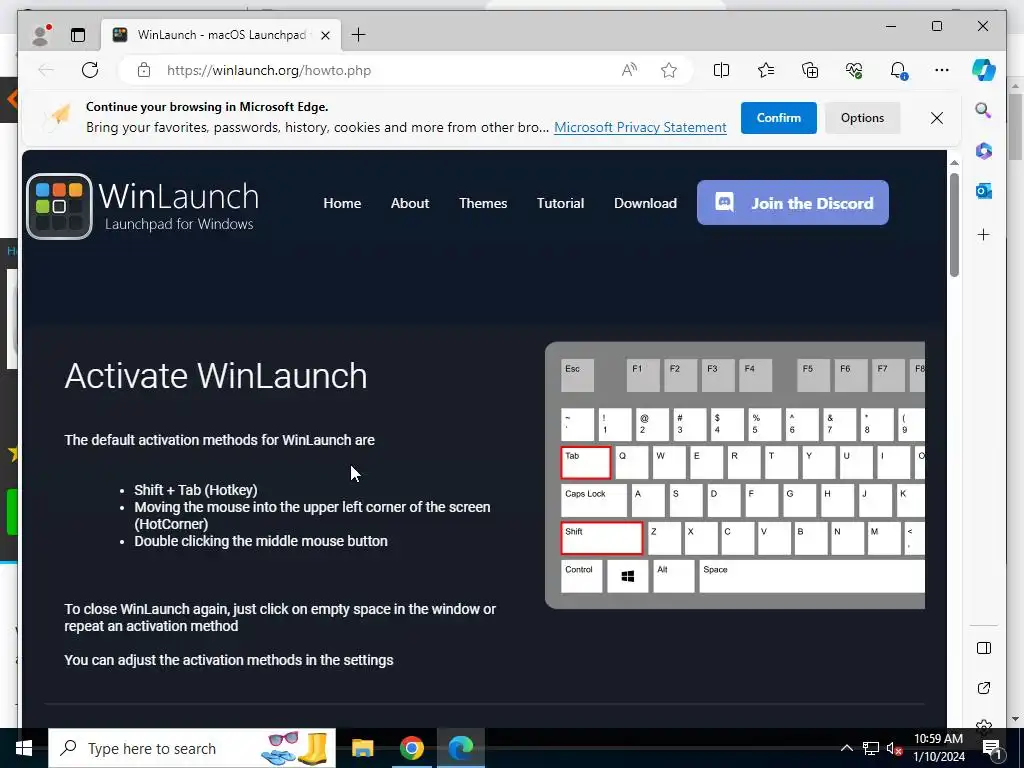Open notifications bell icon
The image size is (1024, 768).
tap(899, 70)
